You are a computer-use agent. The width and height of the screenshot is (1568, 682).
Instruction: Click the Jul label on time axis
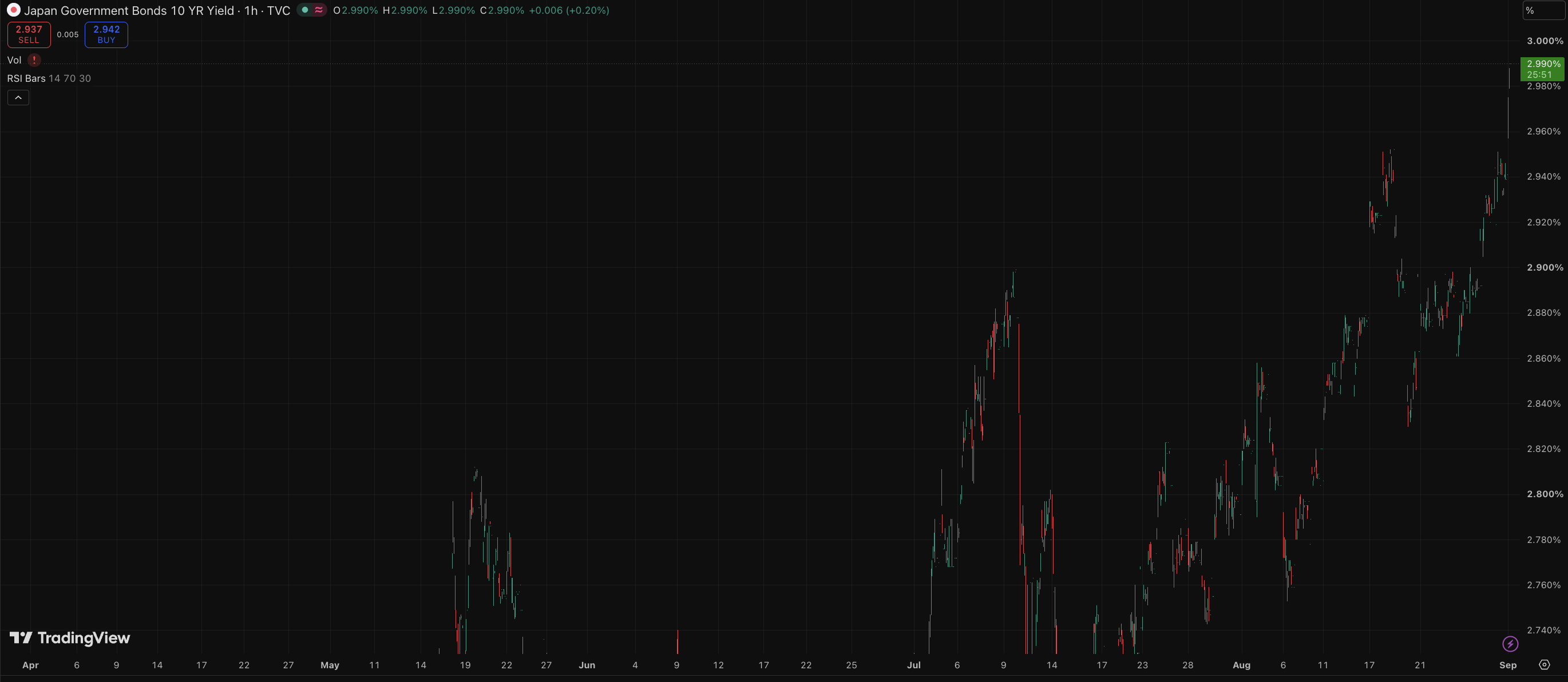914,665
